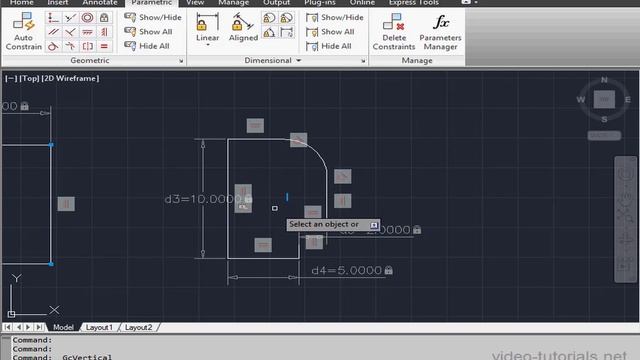Viewport: 640px width, 360px height.
Task: Open the coordinate system dropdown below ViewCube
Action: 604,136
